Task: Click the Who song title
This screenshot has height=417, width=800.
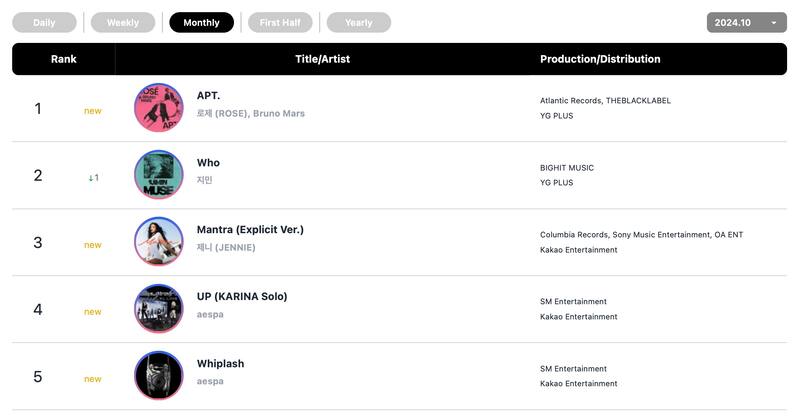Action: coord(208,163)
